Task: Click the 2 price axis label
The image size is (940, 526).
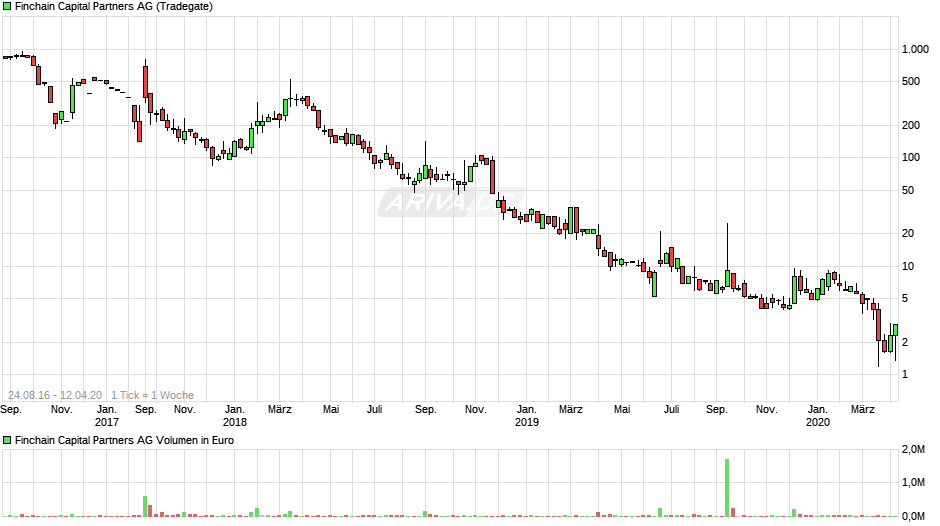Action: [x=905, y=342]
